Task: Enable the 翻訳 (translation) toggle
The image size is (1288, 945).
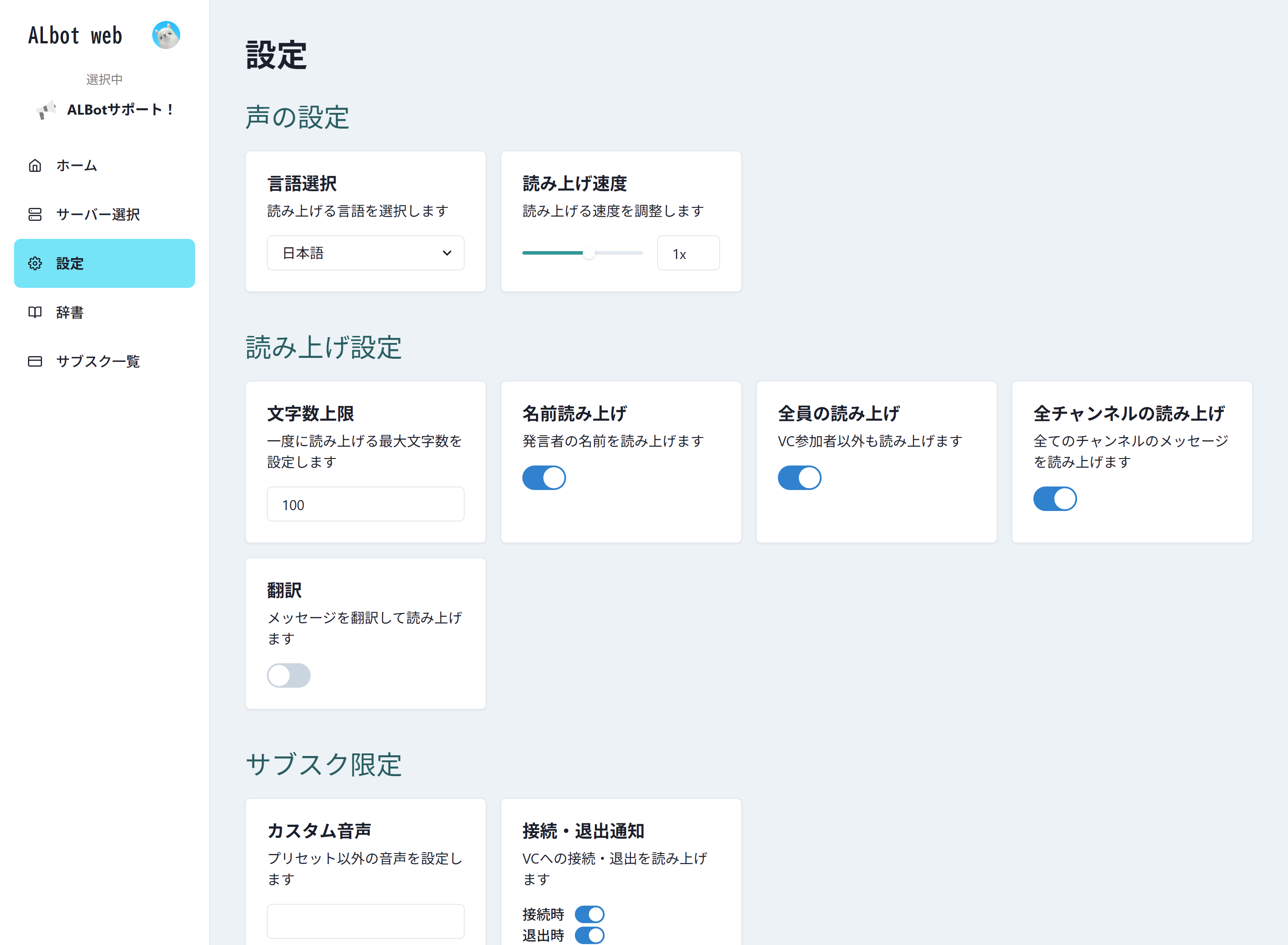Action: pos(289,675)
